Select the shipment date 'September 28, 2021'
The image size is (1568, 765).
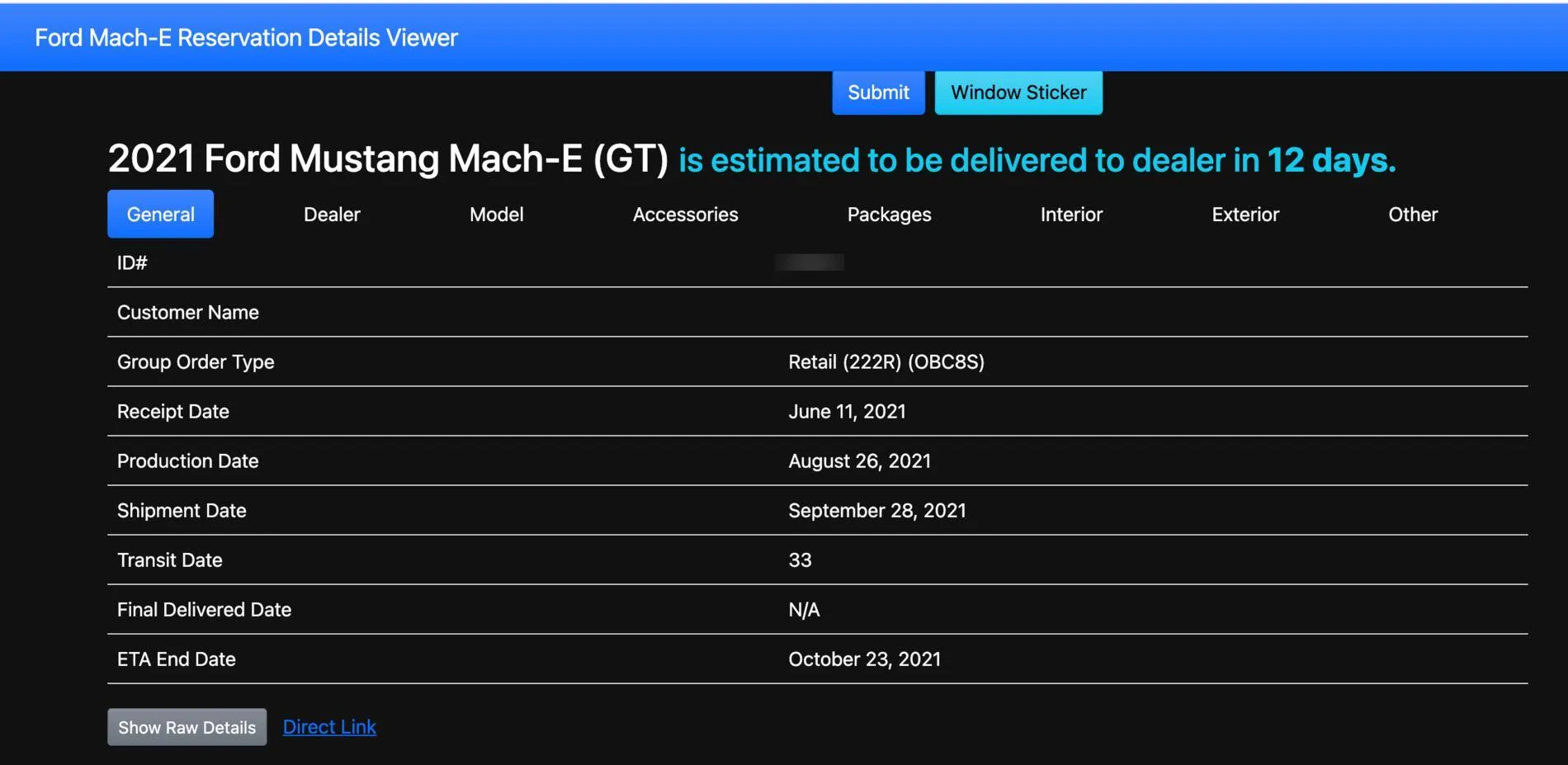[877, 511]
